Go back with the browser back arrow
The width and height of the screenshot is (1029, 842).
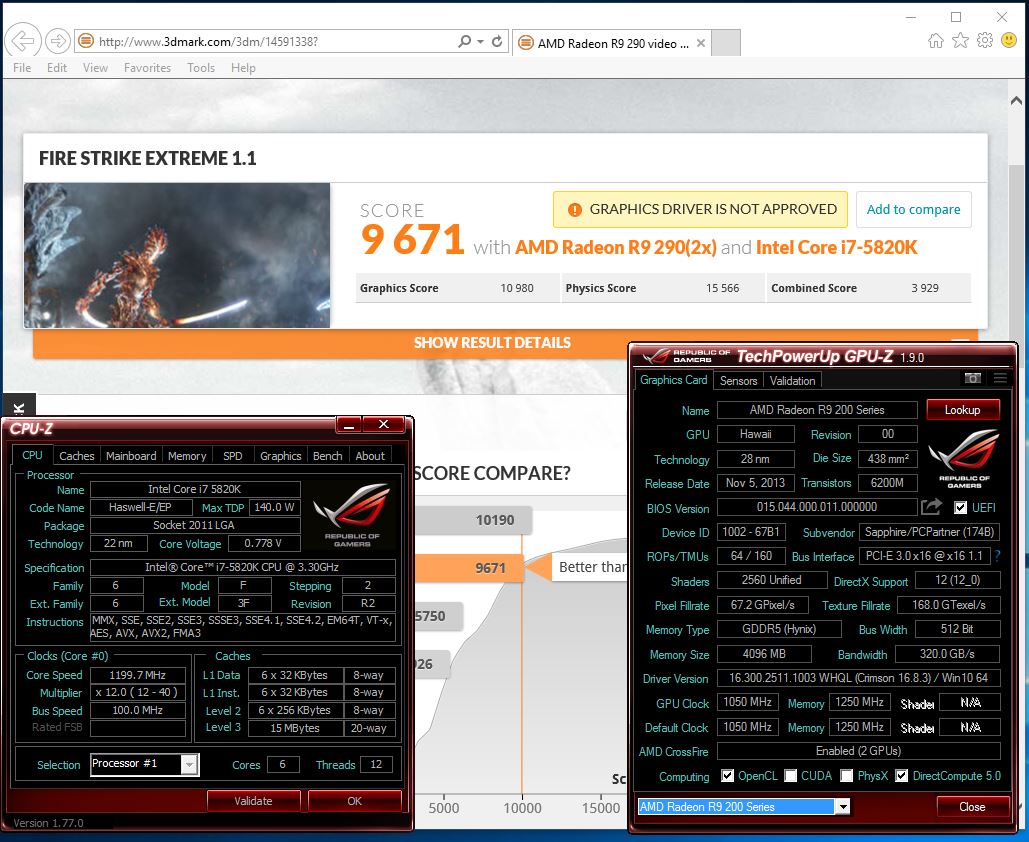click(x=23, y=41)
